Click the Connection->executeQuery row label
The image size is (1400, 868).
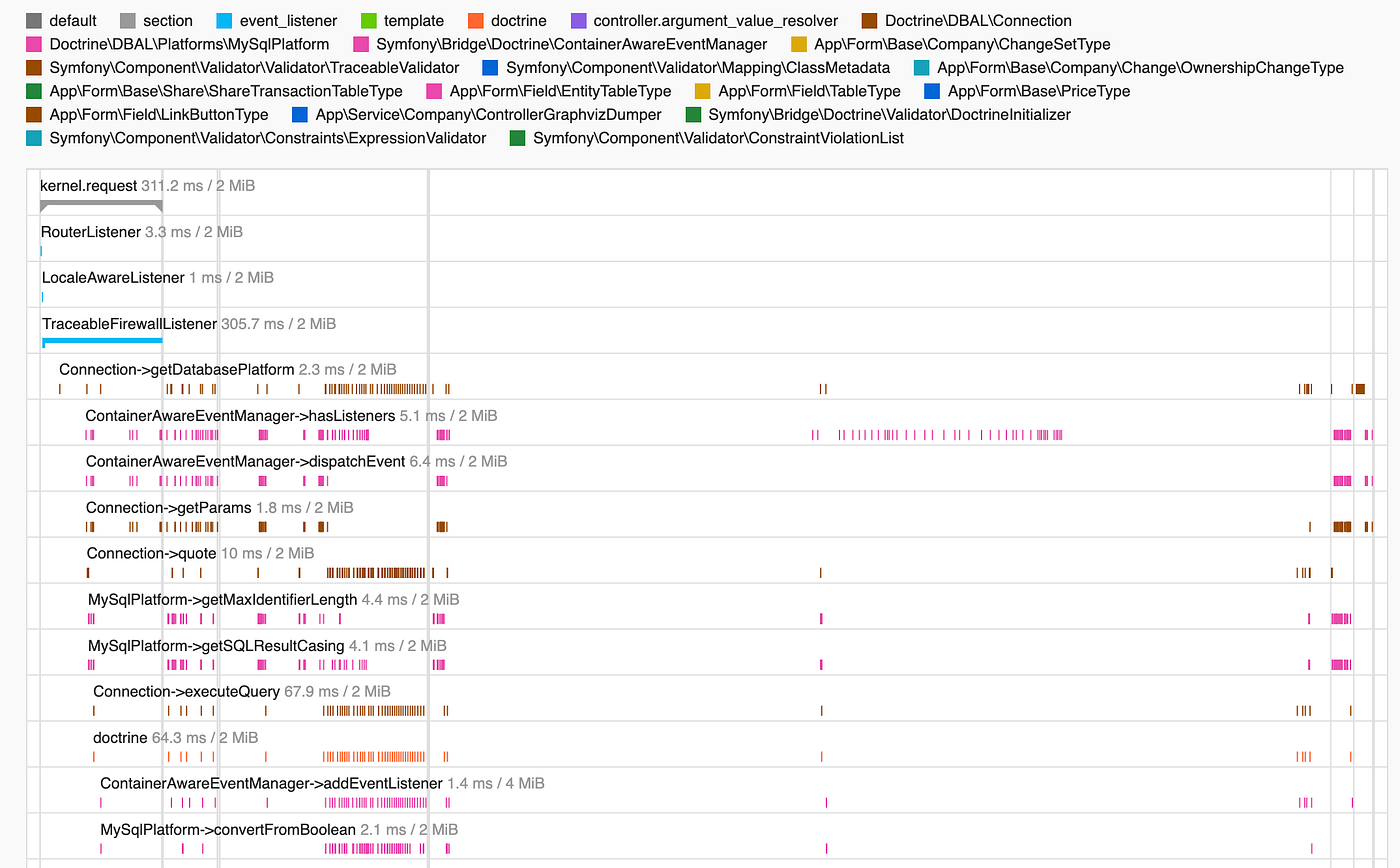pos(187,691)
